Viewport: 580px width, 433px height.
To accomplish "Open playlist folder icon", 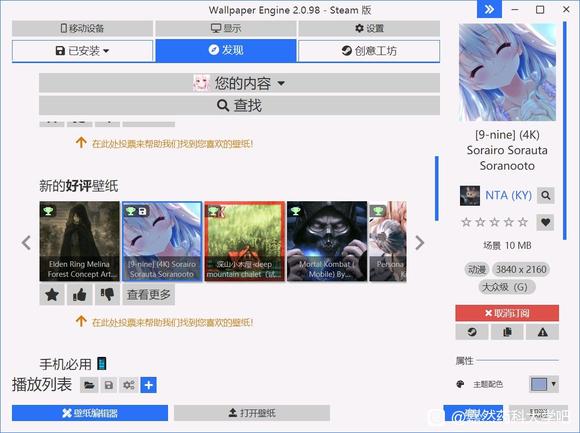I will pos(89,385).
